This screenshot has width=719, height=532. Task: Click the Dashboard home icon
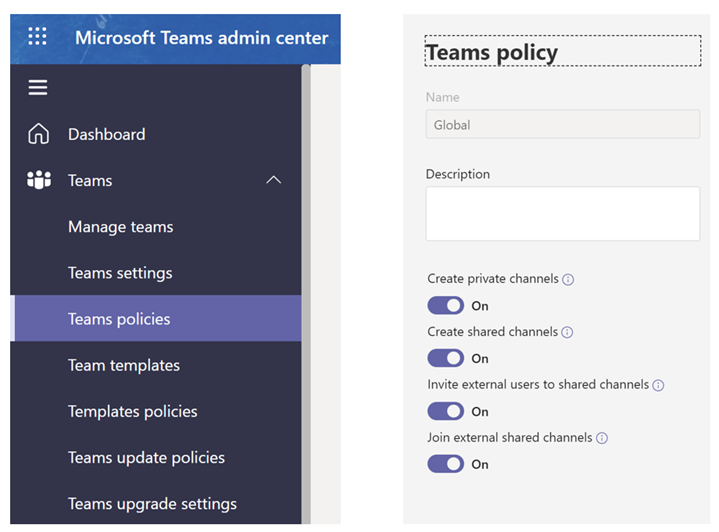[x=39, y=134]
